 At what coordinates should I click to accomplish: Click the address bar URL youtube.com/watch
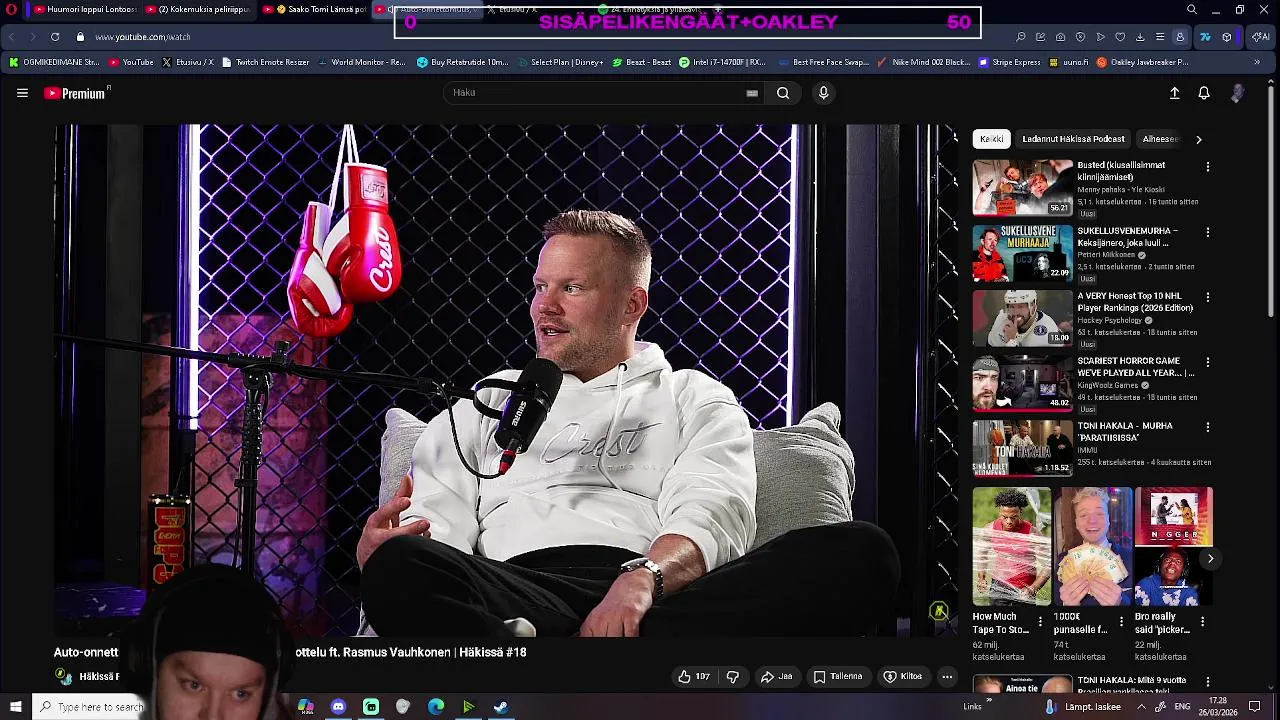pyautogui.click(x=143, y=37)
